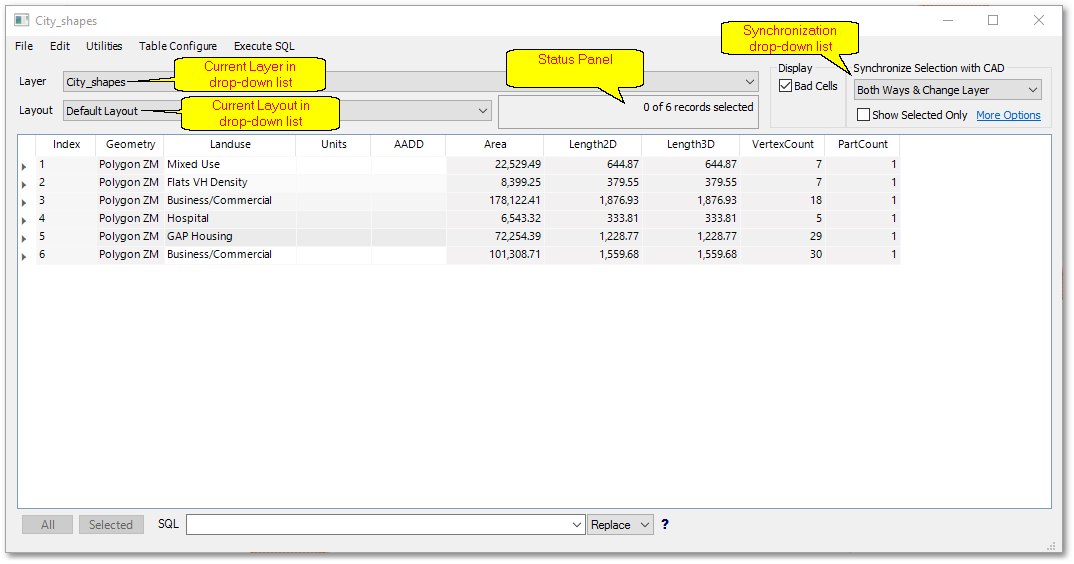Enable Show Selected Only checkbox

point(864,114)
